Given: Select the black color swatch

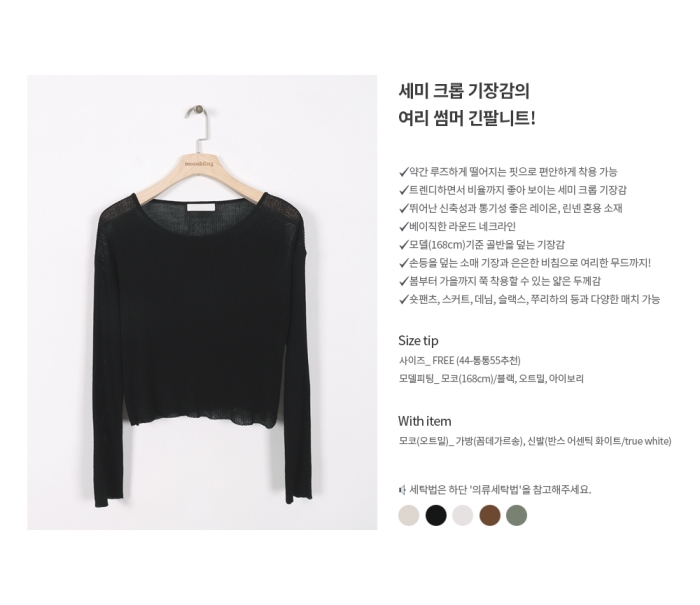Looking at the screenshot, I should [436, 515].
